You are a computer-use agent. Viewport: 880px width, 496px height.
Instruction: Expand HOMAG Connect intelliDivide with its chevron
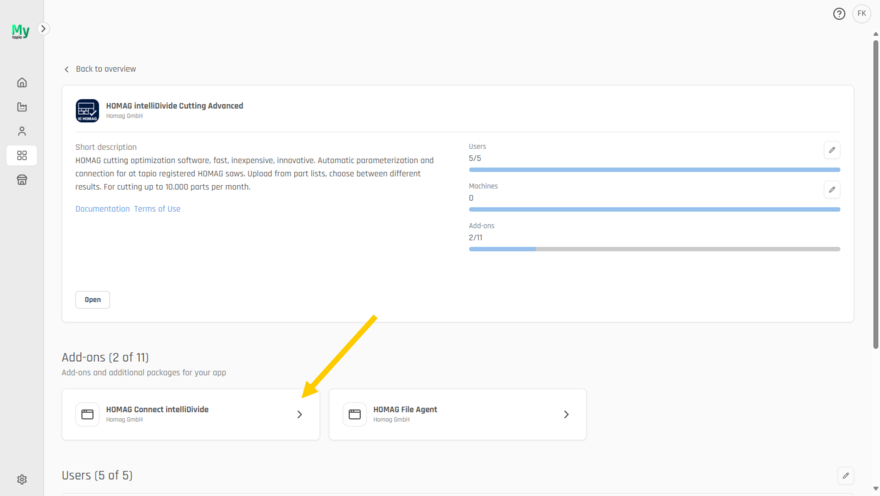tap(300, 415)
